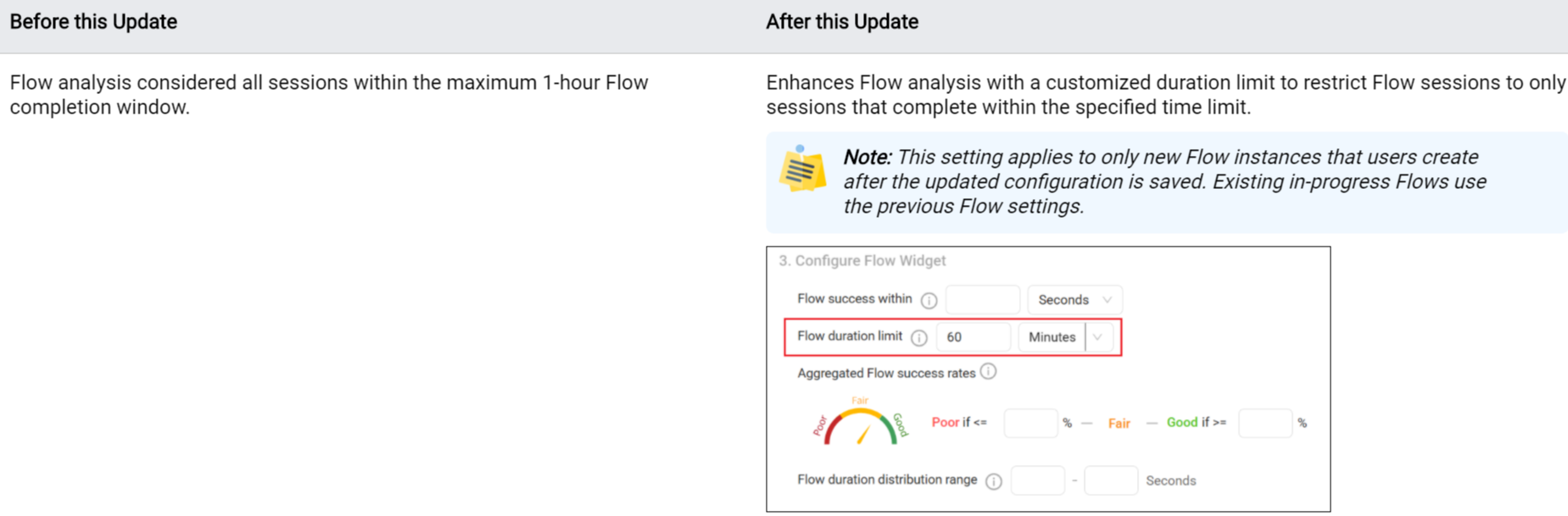Click the Flow success within info icon

[929, 300]
